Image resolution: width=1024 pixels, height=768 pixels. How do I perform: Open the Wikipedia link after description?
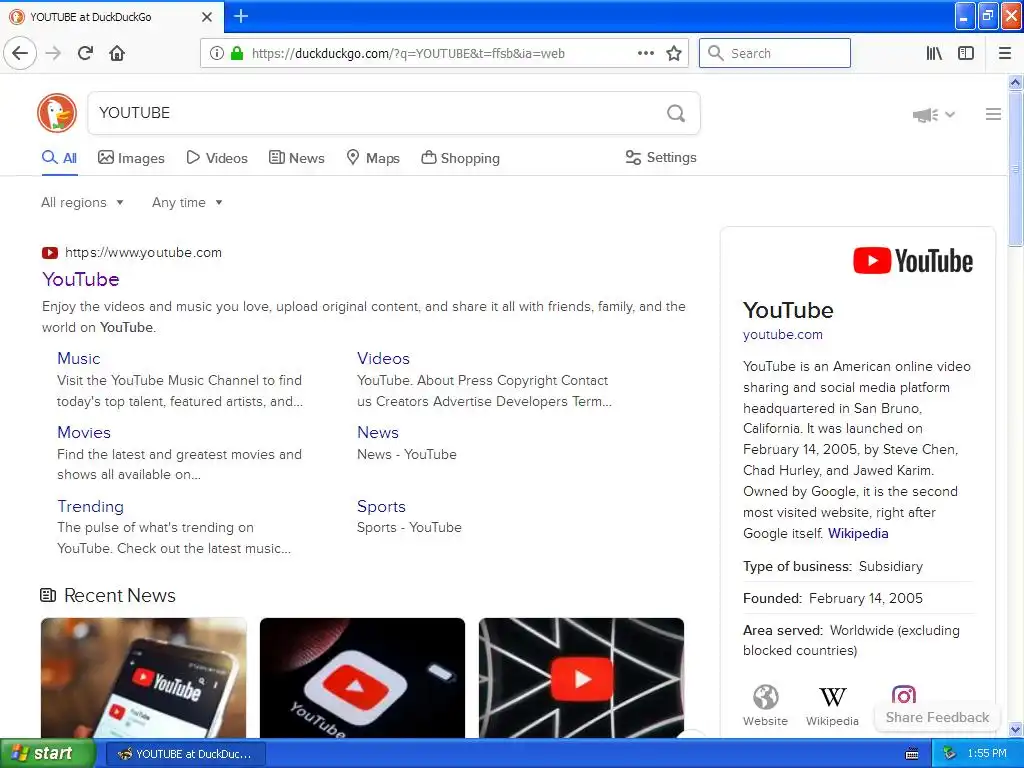(x=858, y=534)
